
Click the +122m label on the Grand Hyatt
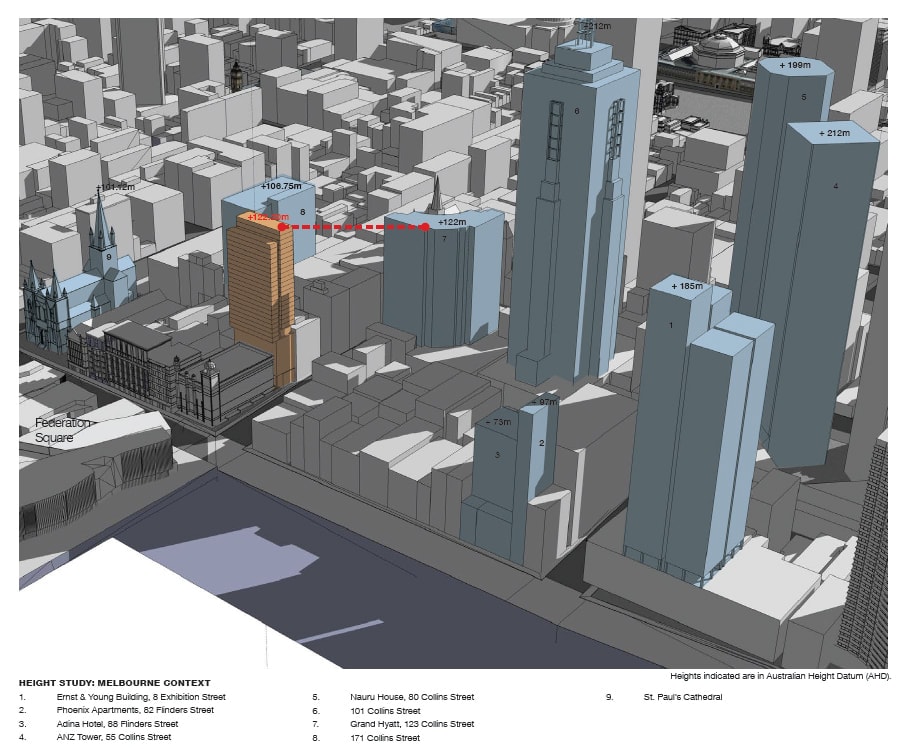pos(452,222)
